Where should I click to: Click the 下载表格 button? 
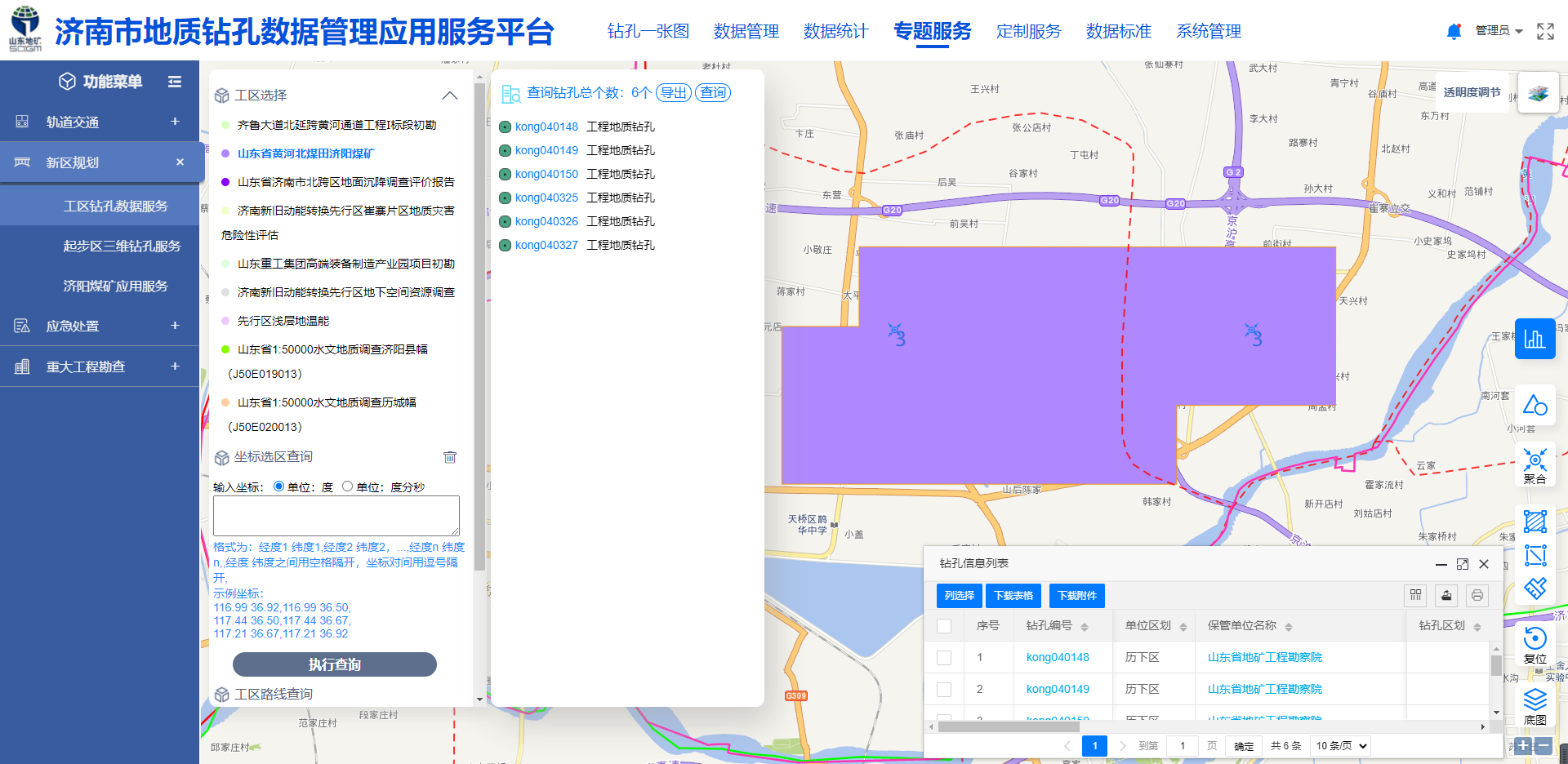(1013, 596)
